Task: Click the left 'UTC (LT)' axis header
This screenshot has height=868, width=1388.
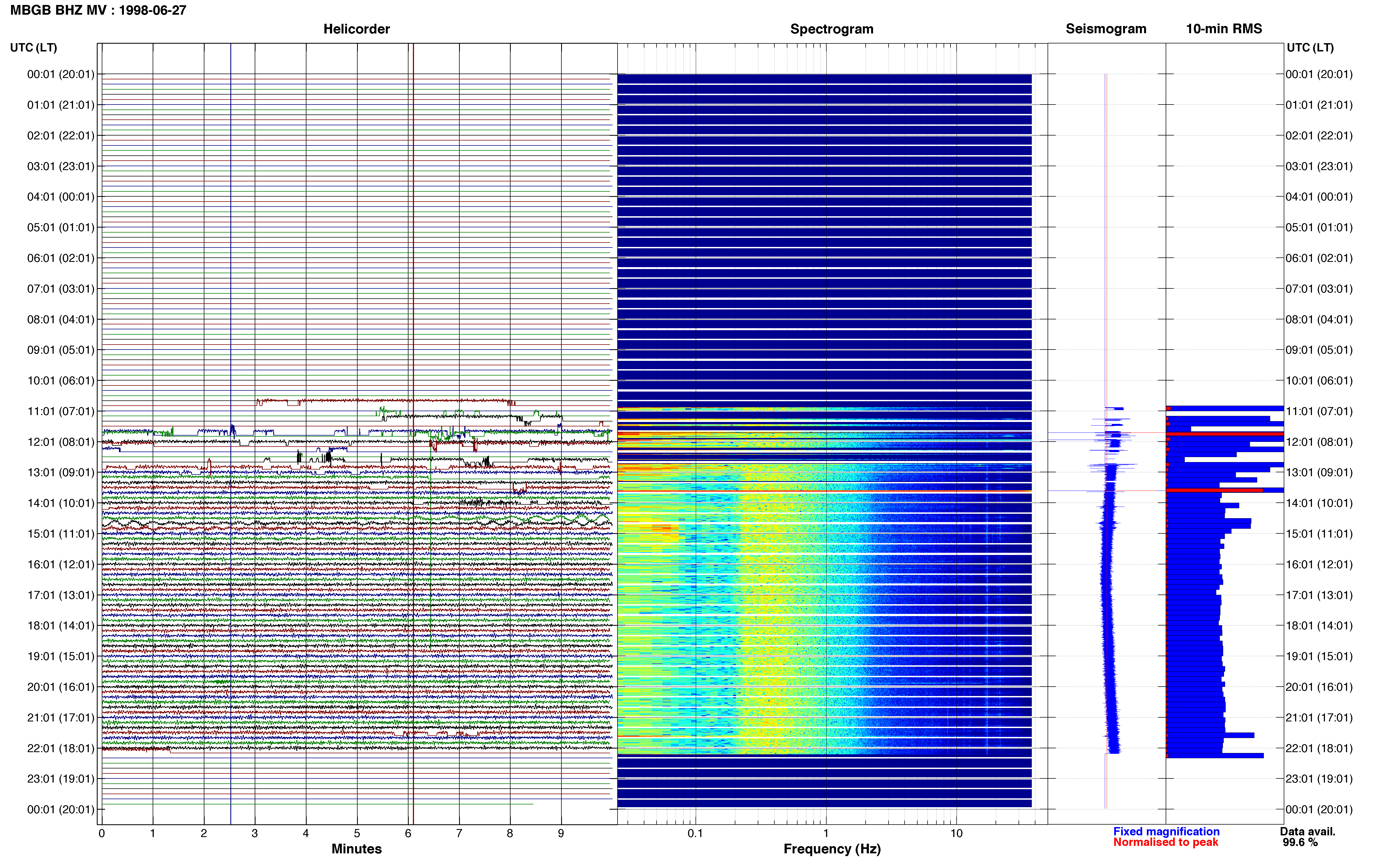Action: coord(33,48)
